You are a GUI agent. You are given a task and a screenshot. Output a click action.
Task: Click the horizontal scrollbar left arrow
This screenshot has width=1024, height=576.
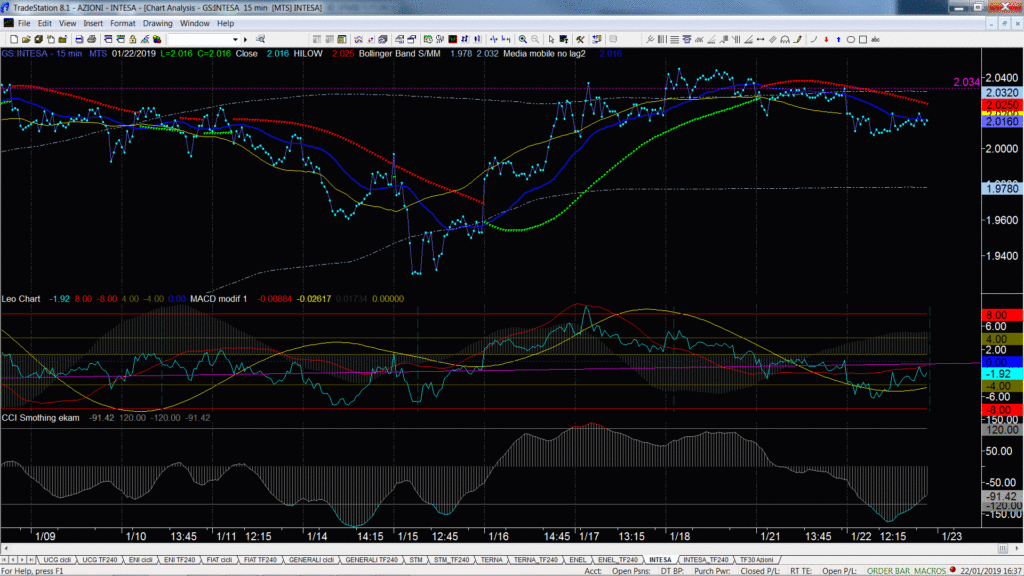(x=5, y=549)
